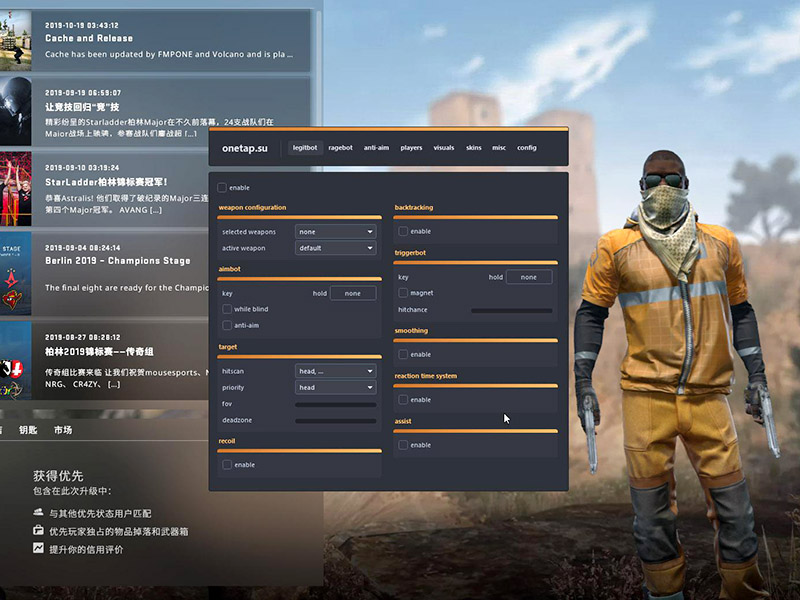Set the triggerbot key bind button
Screen dimensions: 800x600
pyautogui.click(x=529, y=277)
